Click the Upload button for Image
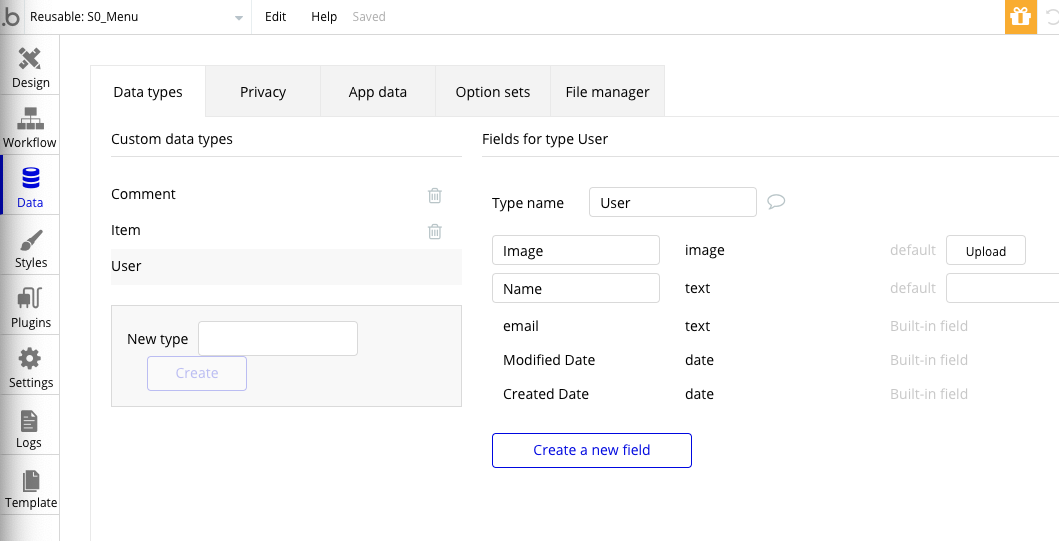 click(985, 251)
